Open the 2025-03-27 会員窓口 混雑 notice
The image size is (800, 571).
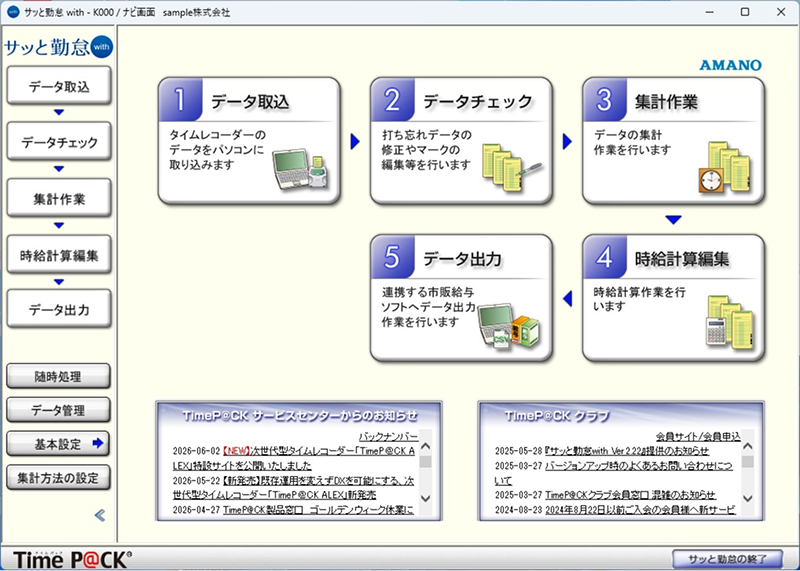point(631,495)
